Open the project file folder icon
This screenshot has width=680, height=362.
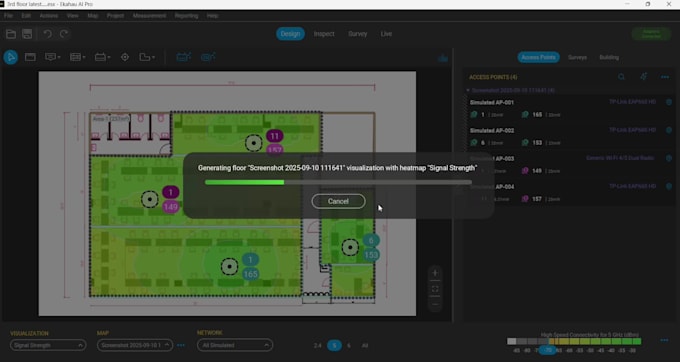click(x=11, y=34)
